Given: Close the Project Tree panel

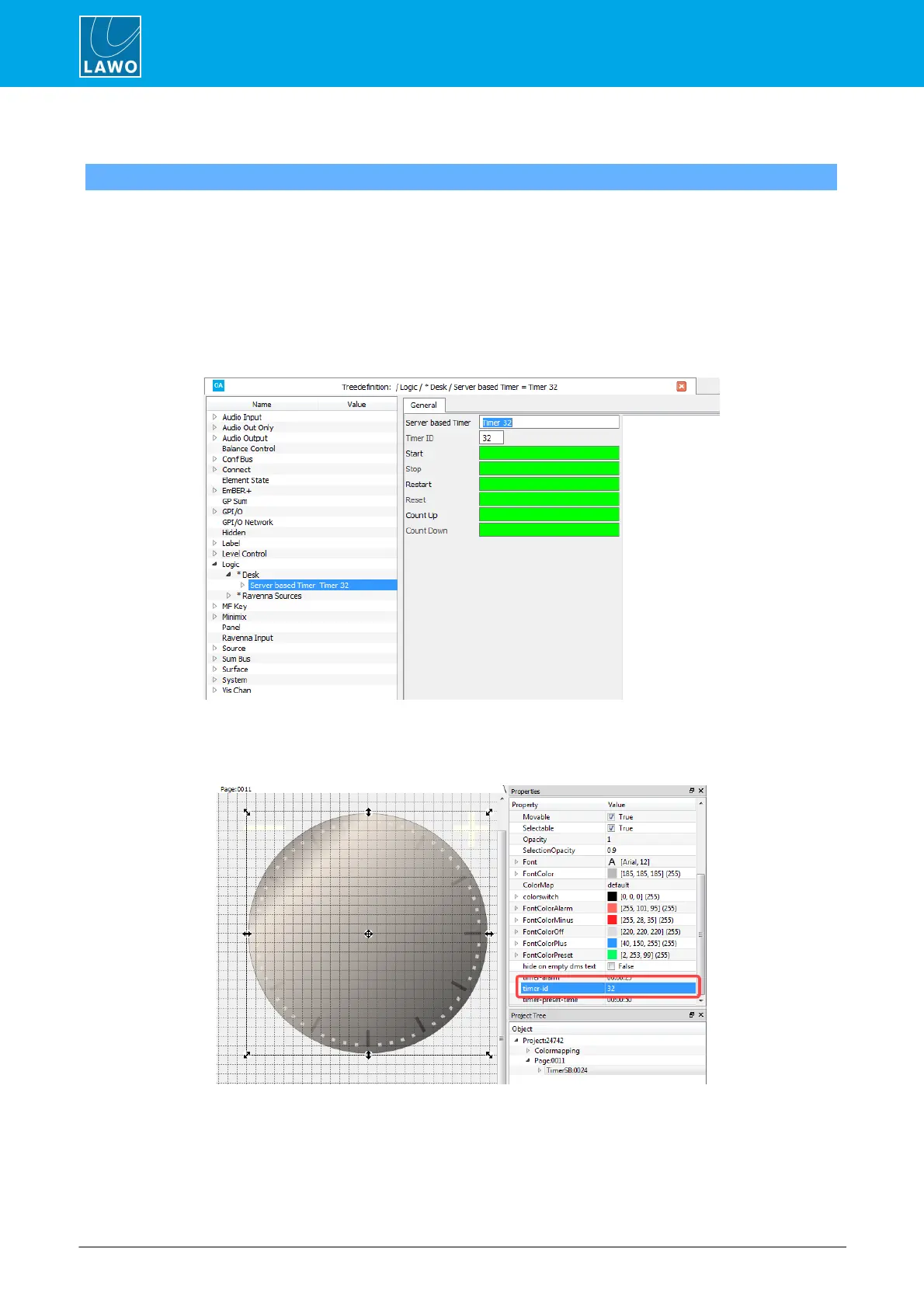Looking at the screenshot, I should 701,1015.
